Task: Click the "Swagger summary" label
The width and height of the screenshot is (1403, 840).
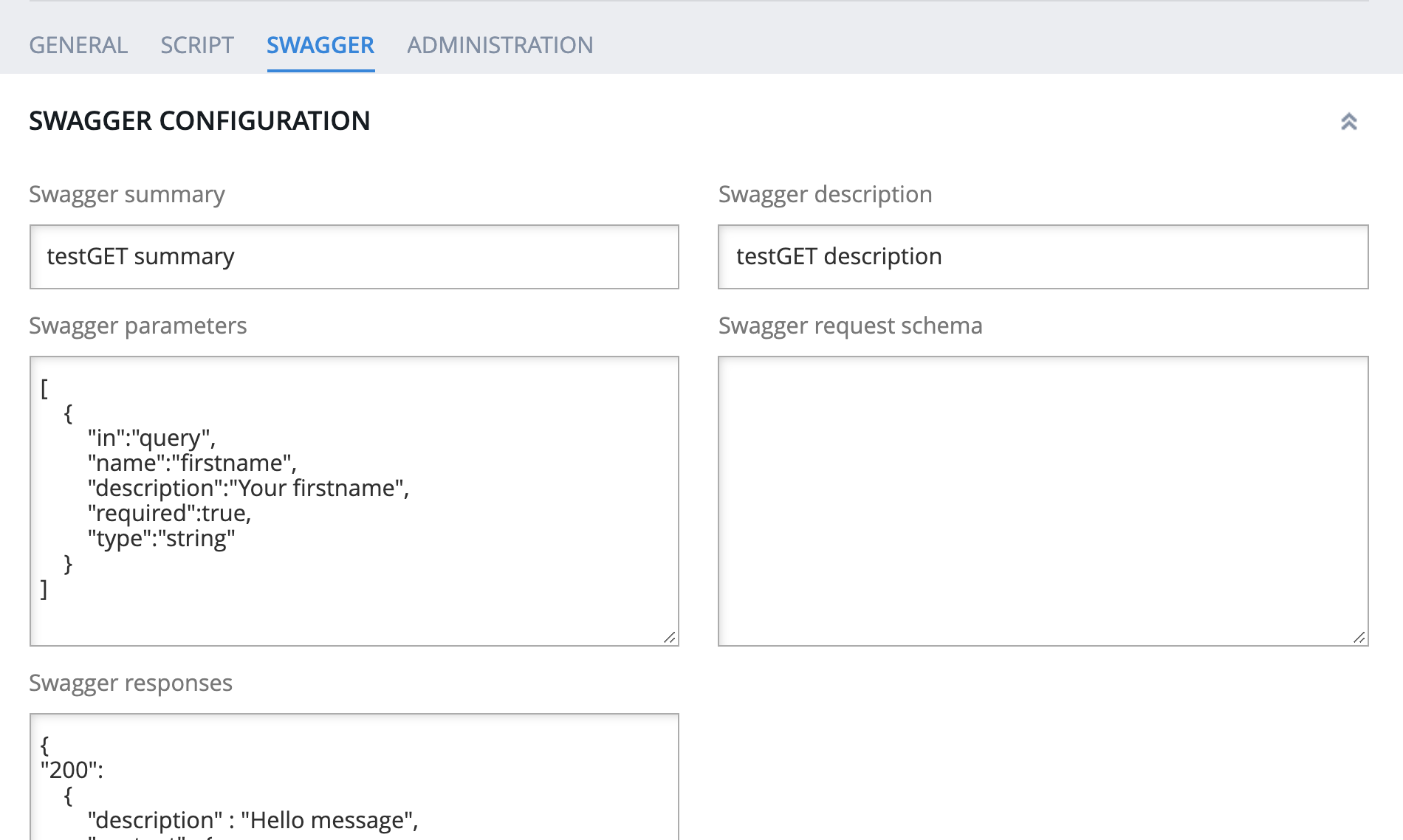Action: (x=127, y=194)
